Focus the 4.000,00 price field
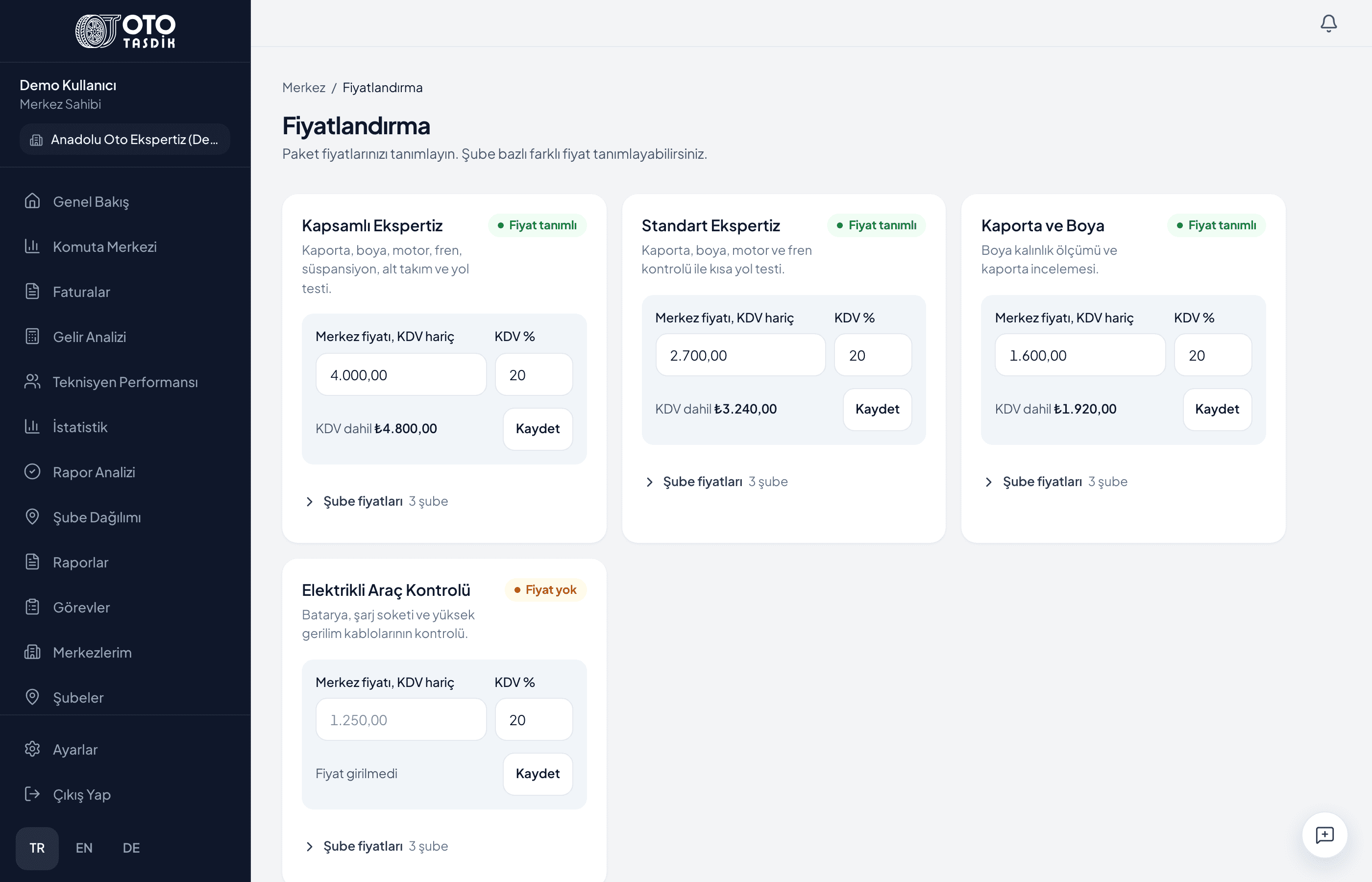The height and width of the screenshot is (882, 1372). point(401,374)
